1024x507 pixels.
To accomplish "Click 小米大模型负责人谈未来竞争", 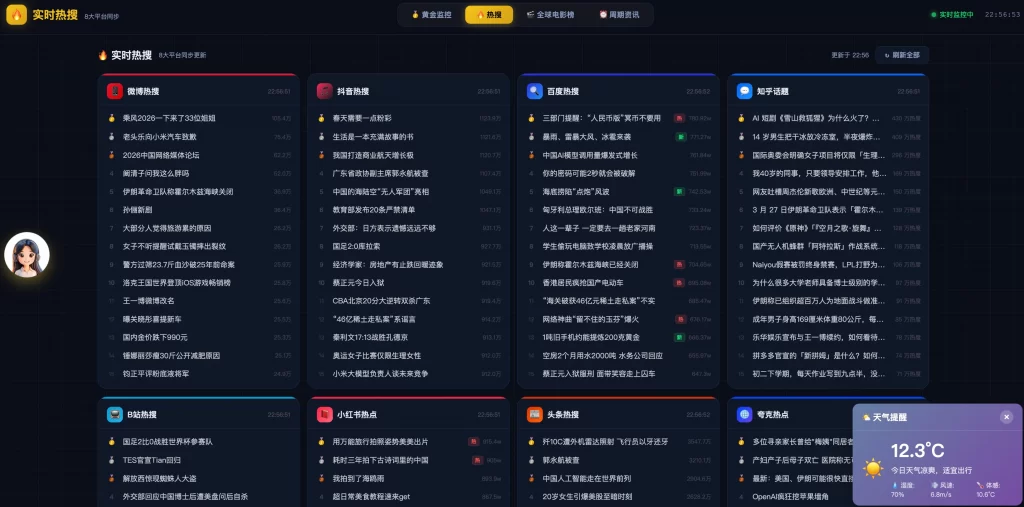I will pos(381,374).
